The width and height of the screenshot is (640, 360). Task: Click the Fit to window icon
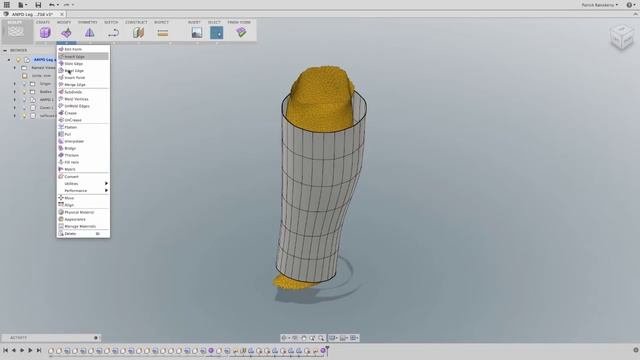click(x=321, y=338)
